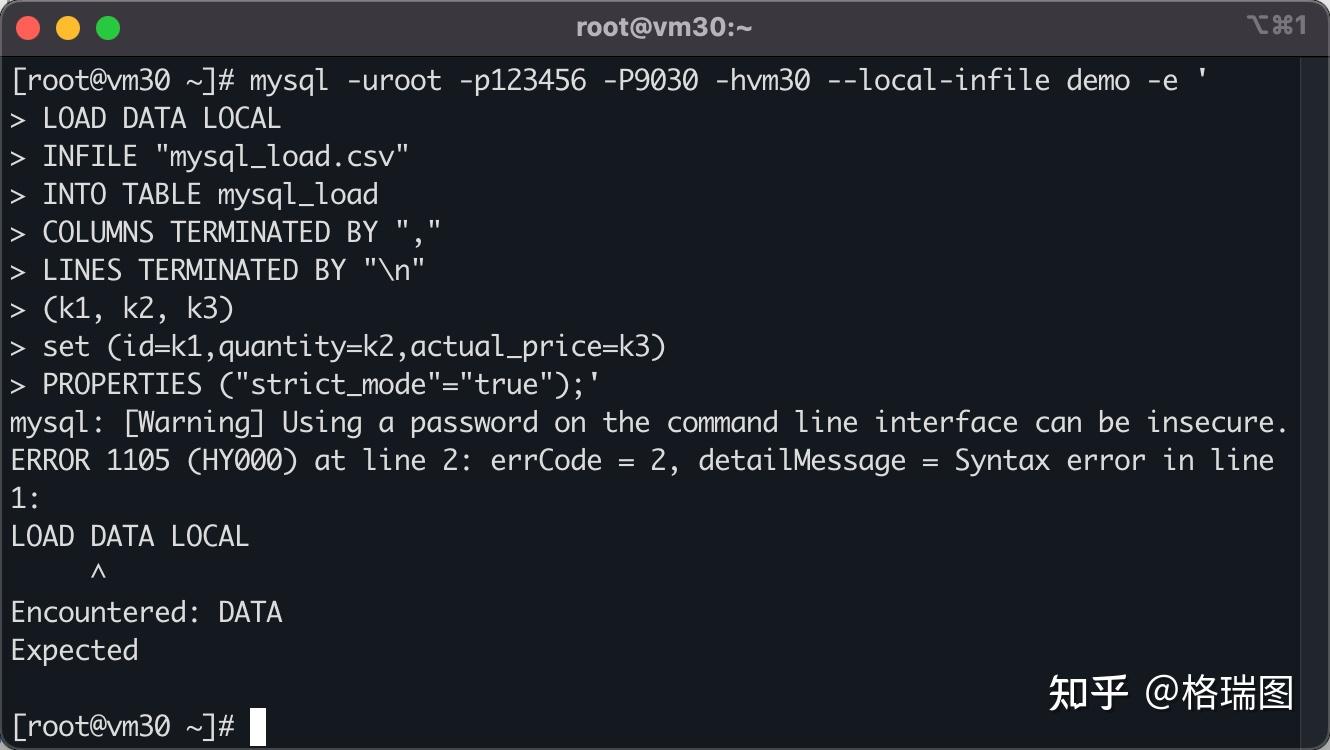Click the LINES TERMINATED BY "\n" line
The height and width of the screenshot is (750, 1330).
[218, 271]
